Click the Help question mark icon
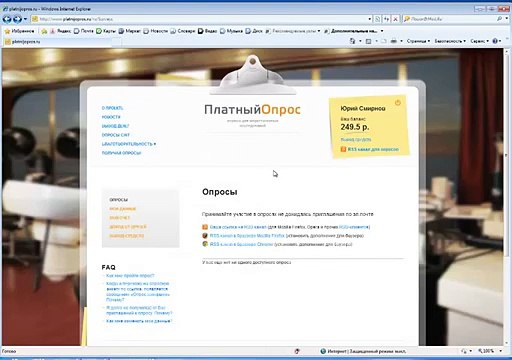 [x=495, y=41]
